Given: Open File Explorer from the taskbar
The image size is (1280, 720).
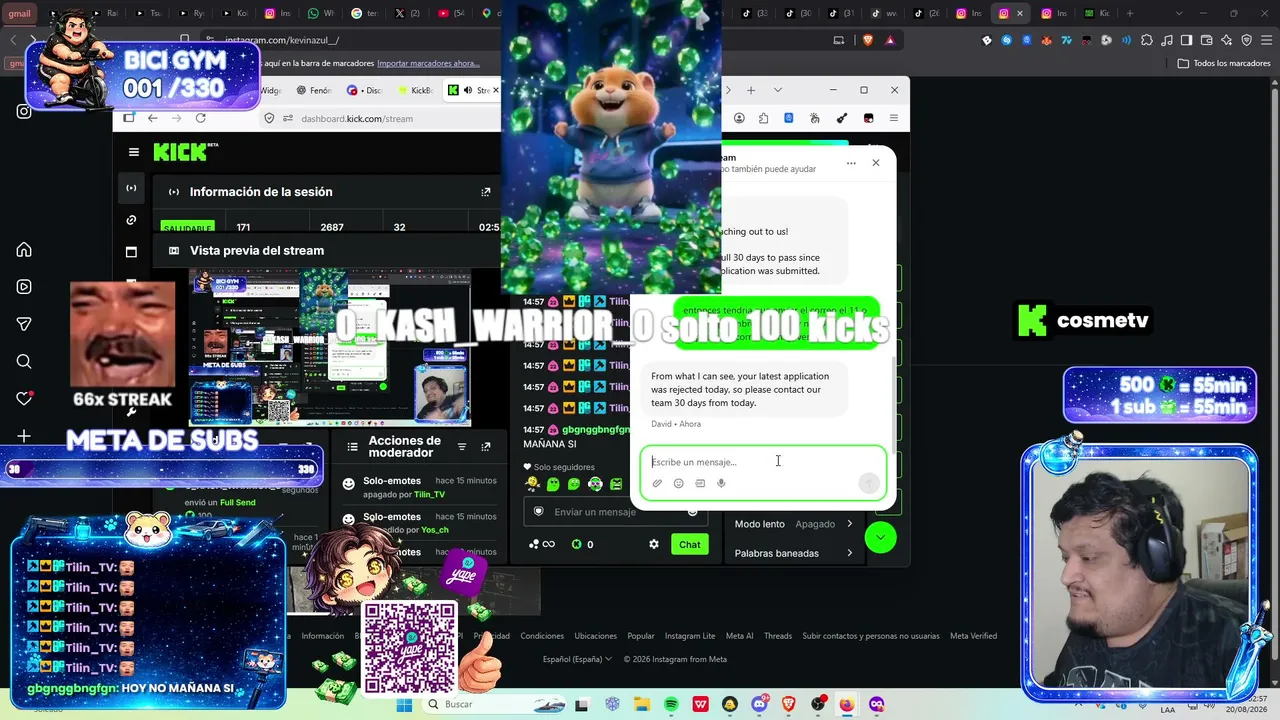Looking at the screenshot, I should [641, 704].
